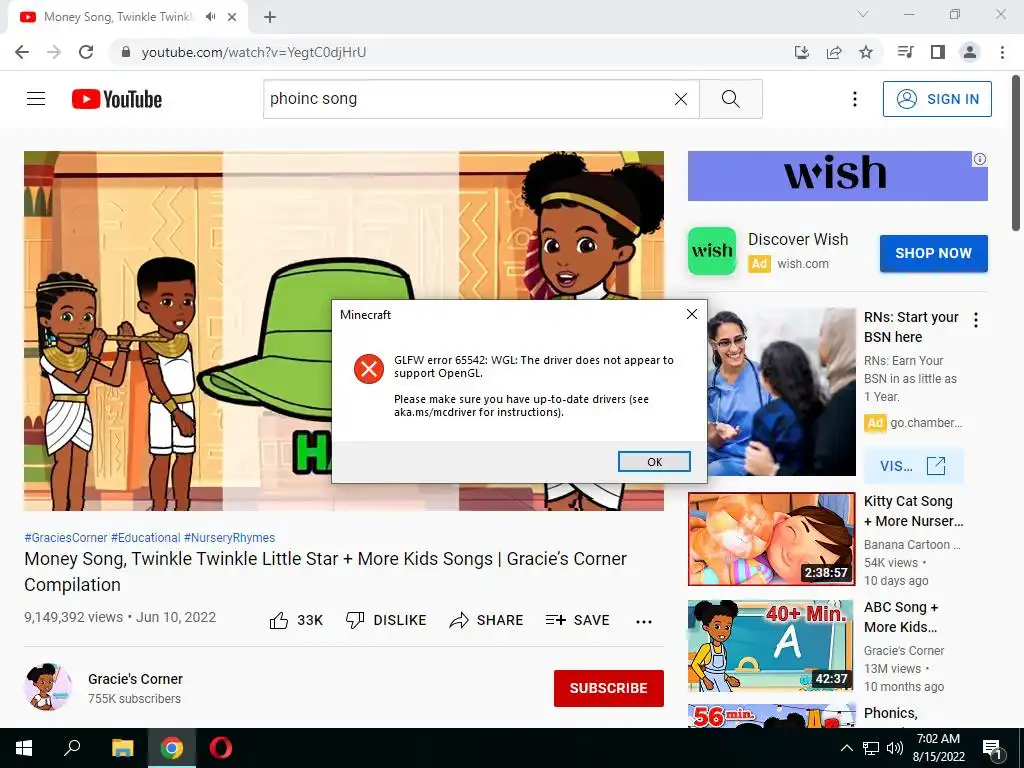
Task: Click the DISLIKE button
Action: [x=386, y=620]
